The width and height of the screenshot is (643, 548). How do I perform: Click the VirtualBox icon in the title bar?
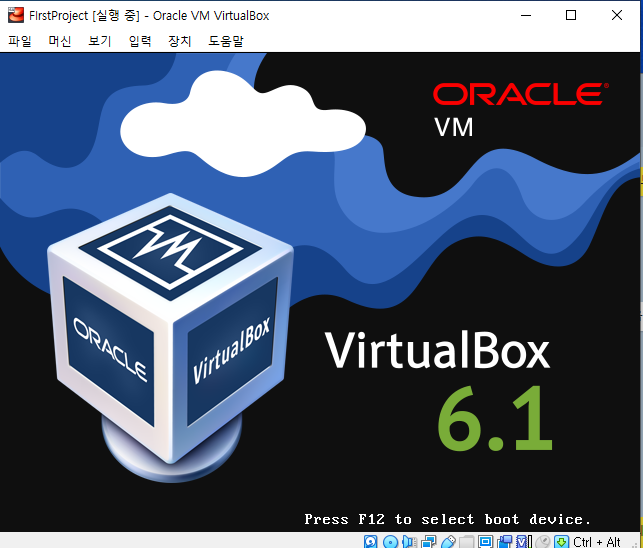(x=16, y=15)
